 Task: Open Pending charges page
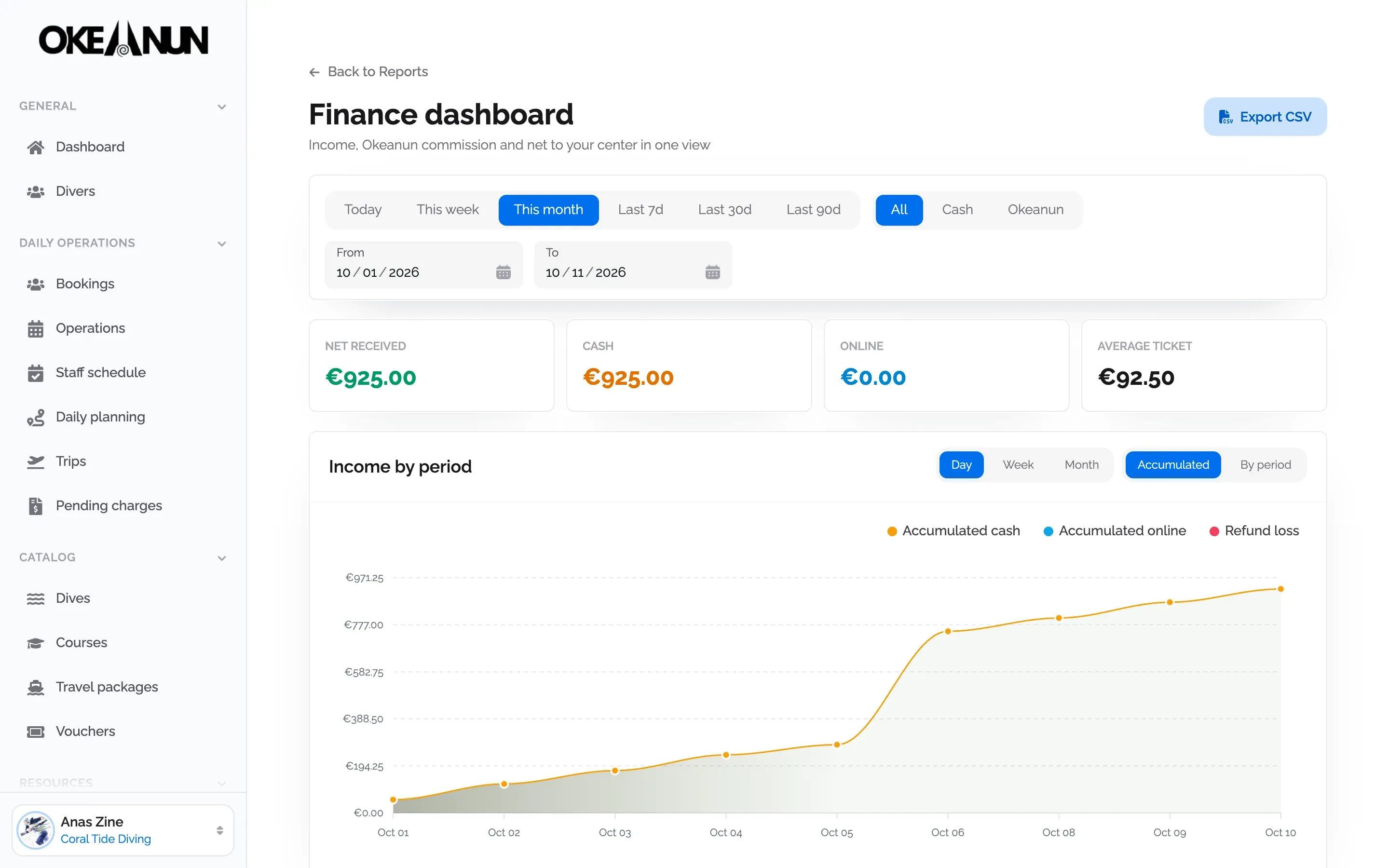click(123, 506)
